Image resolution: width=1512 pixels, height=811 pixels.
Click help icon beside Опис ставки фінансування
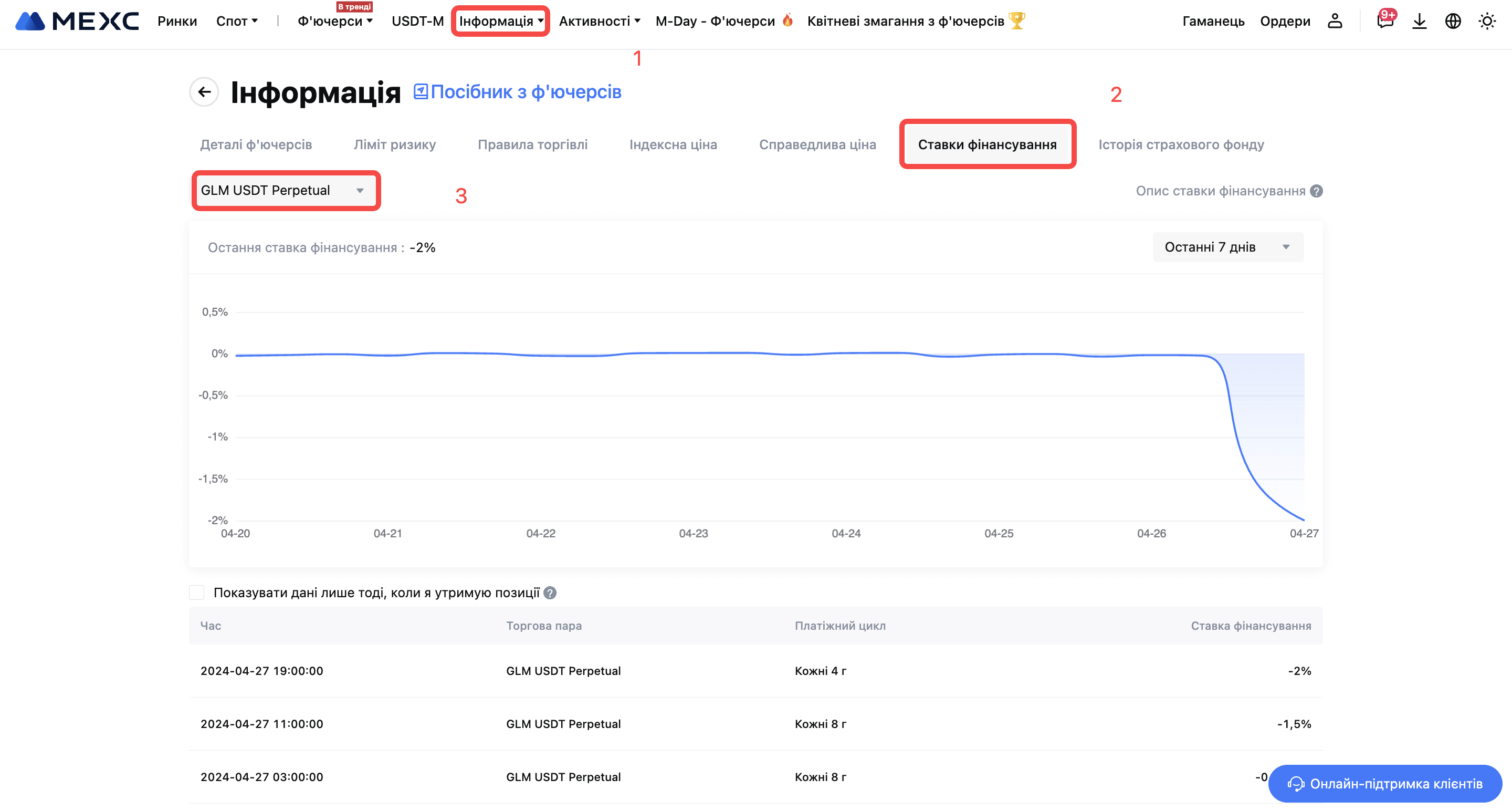point(1317,191)
